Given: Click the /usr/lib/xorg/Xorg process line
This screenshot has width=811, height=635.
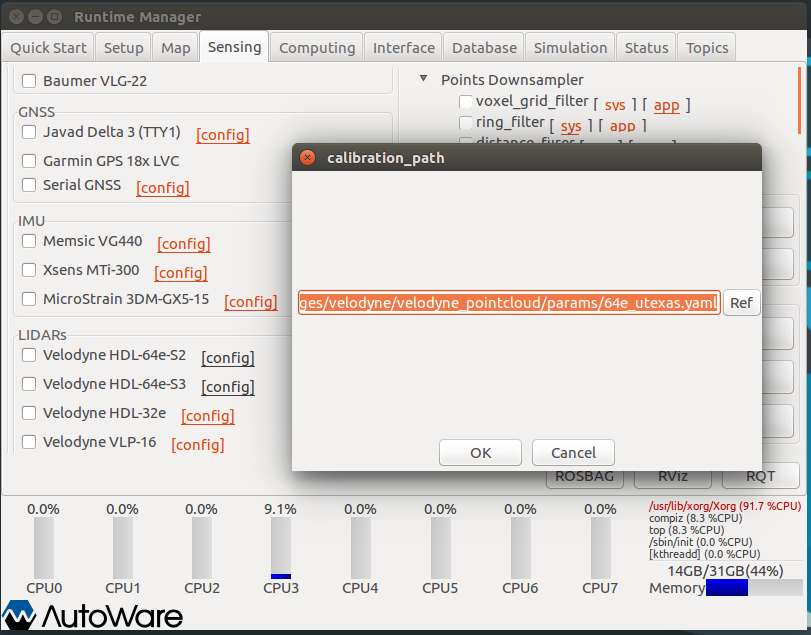Looking at the screenshot, I should (725, 506).
